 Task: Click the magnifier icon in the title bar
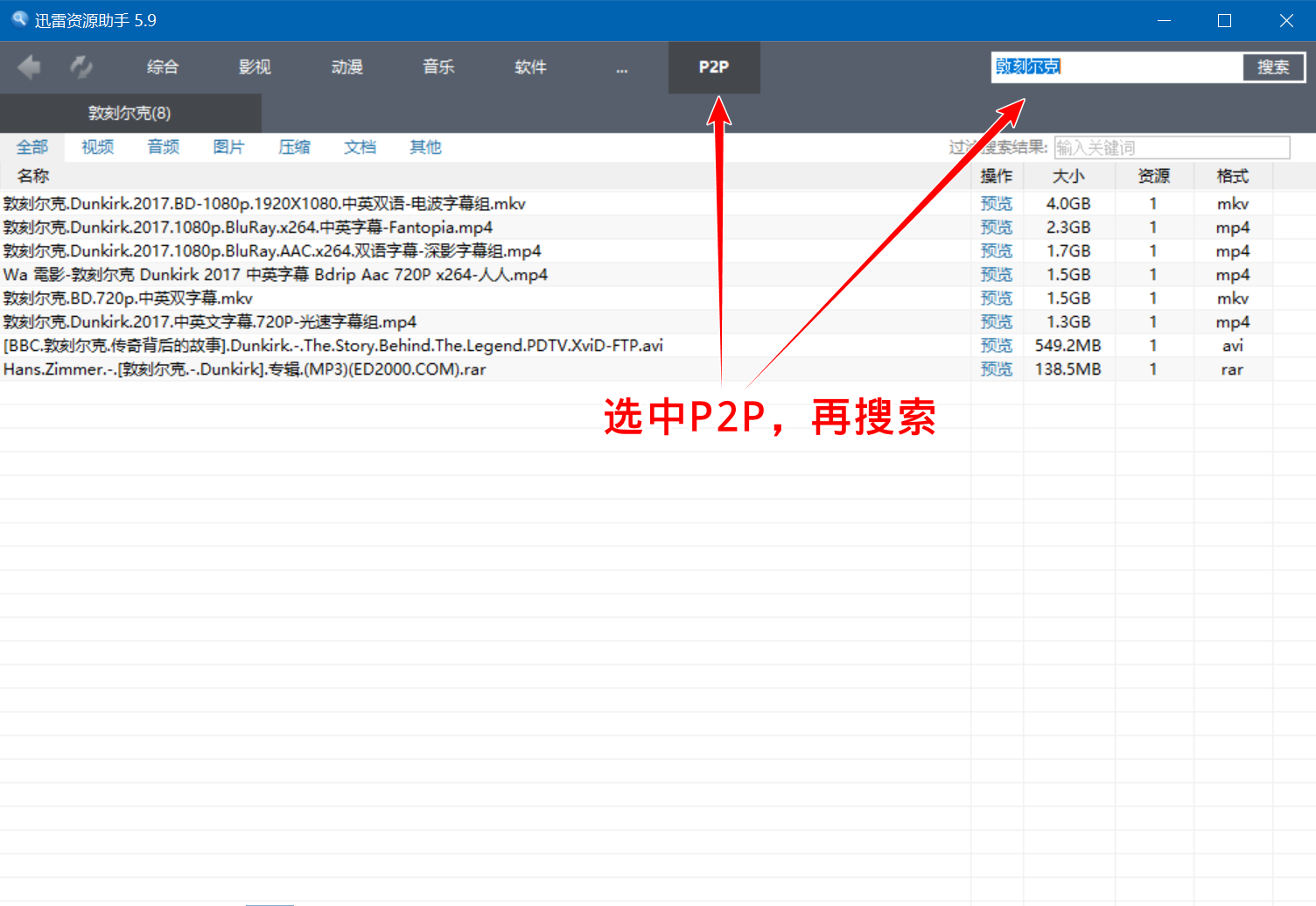tap(18, 19)
